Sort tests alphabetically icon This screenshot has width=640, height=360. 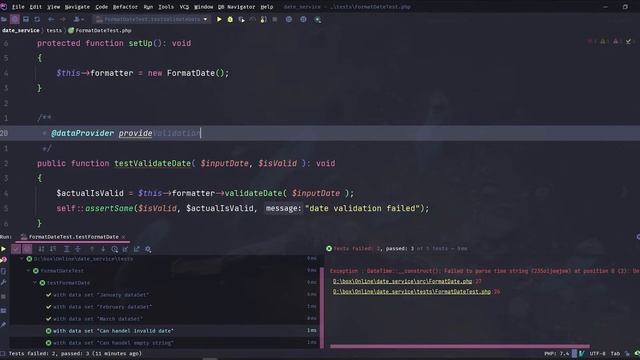[41, 249]
